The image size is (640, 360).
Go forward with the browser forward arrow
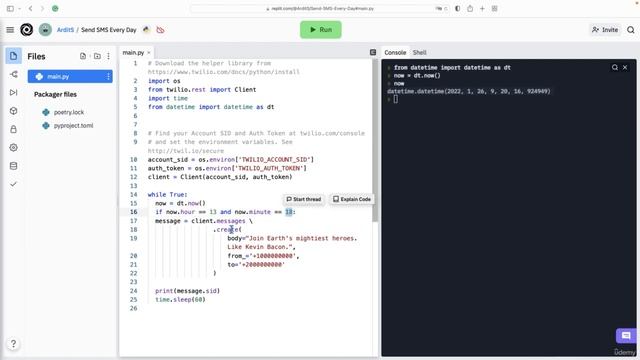(x=42, y=9)
